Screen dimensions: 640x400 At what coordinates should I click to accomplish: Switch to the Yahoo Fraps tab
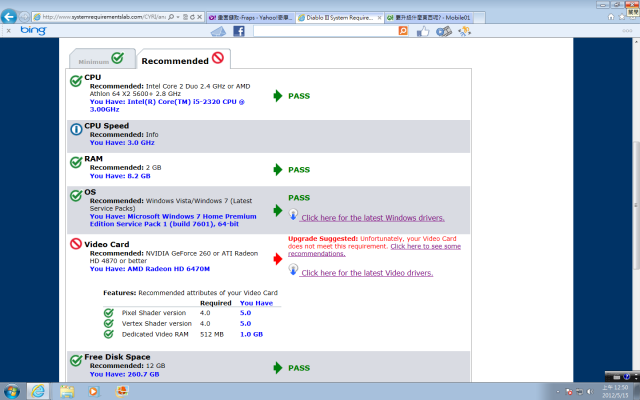click(250, 18)
